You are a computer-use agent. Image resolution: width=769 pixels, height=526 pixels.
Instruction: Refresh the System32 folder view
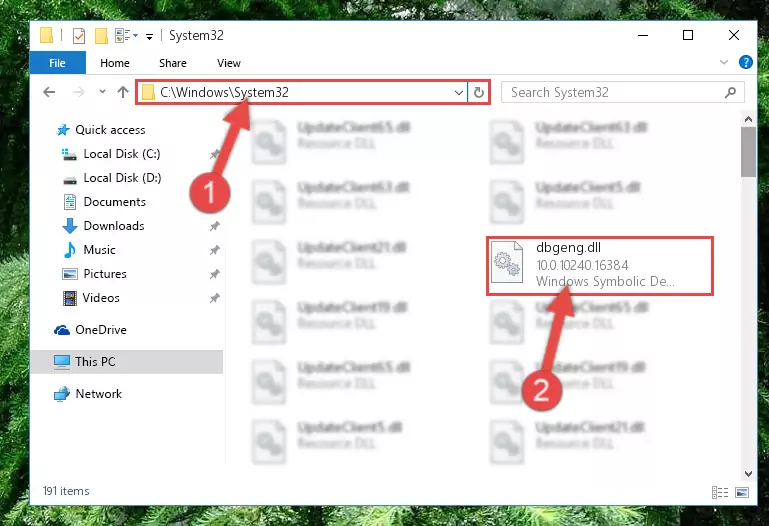[479, 92]
